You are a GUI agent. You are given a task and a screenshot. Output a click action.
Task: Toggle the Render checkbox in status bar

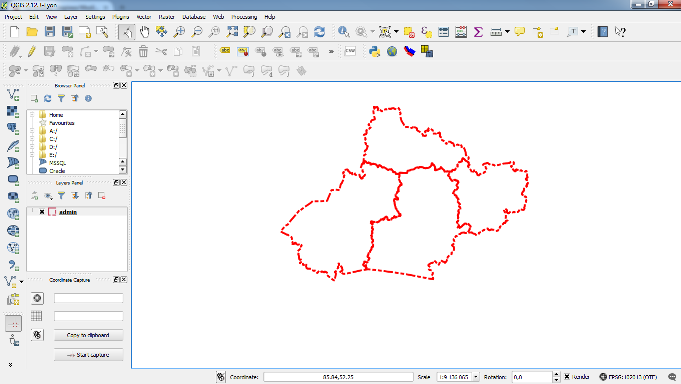[567, 377]
